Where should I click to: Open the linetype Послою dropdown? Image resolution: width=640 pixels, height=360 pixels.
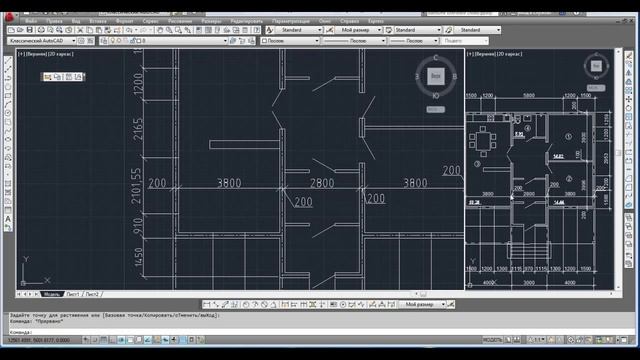tap(383, 41)
